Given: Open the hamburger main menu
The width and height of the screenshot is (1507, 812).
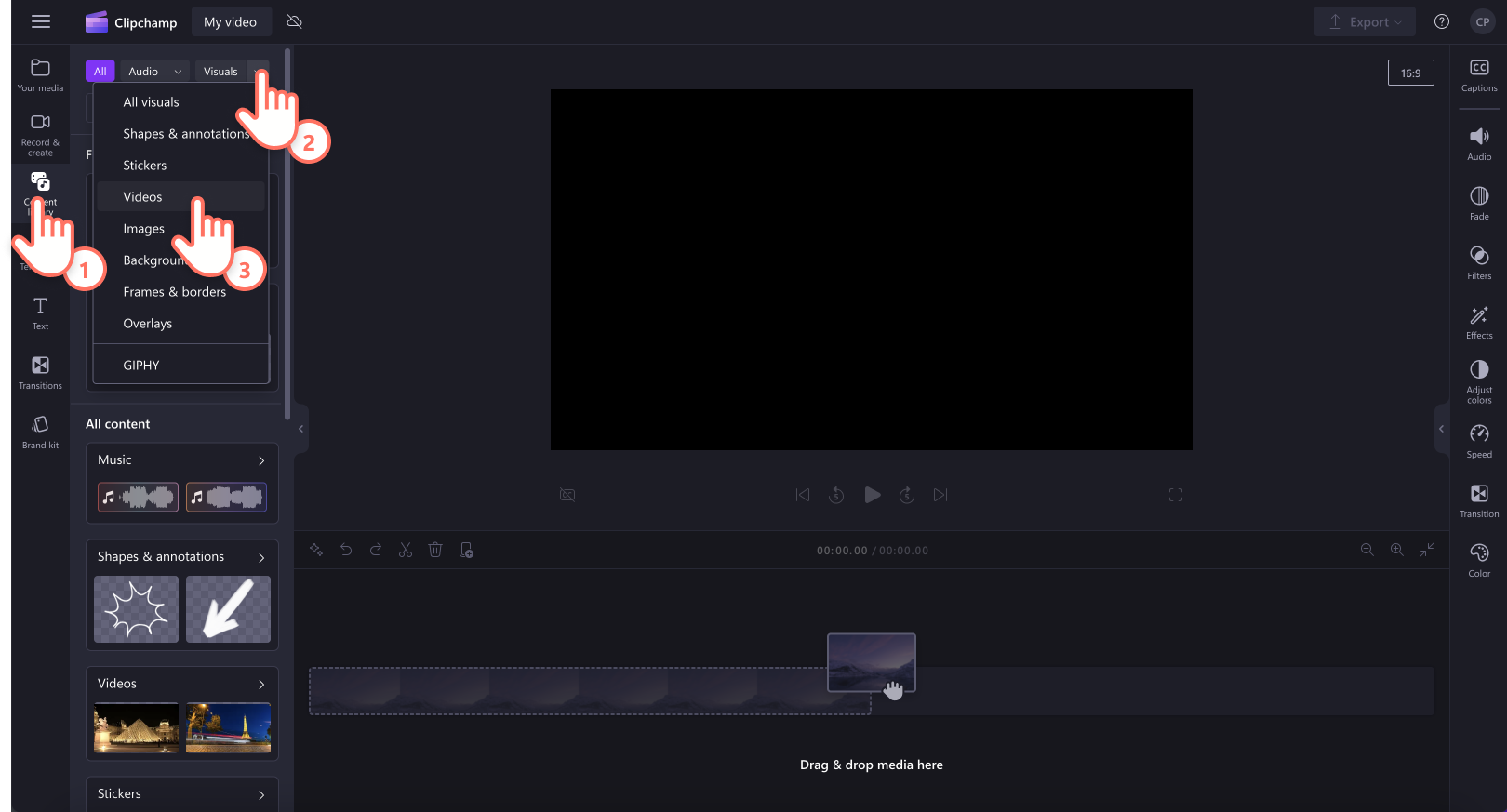Looking at the screenshot, I should (x=41, y=21).
